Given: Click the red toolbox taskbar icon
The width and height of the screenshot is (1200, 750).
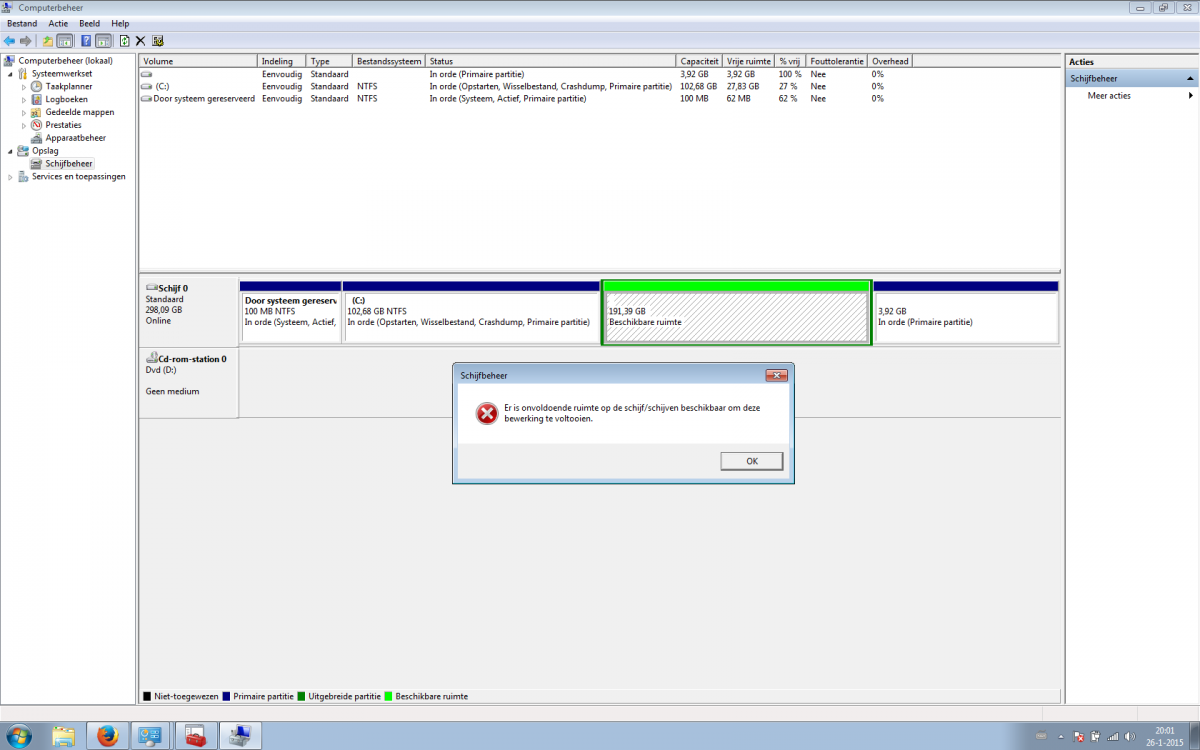Looking at the screenshot, I should 196,735.
